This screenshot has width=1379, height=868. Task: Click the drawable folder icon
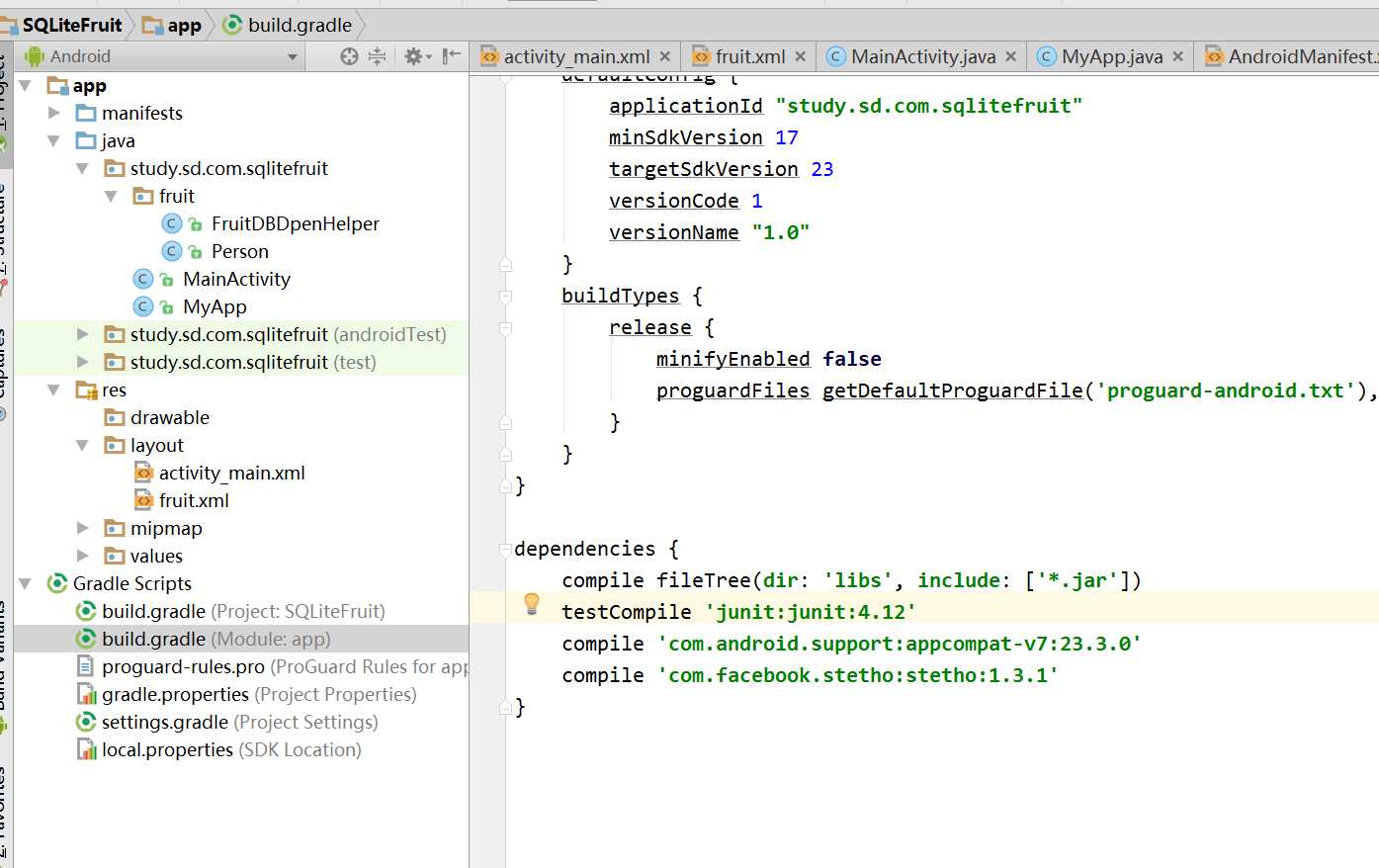point(115,417)
